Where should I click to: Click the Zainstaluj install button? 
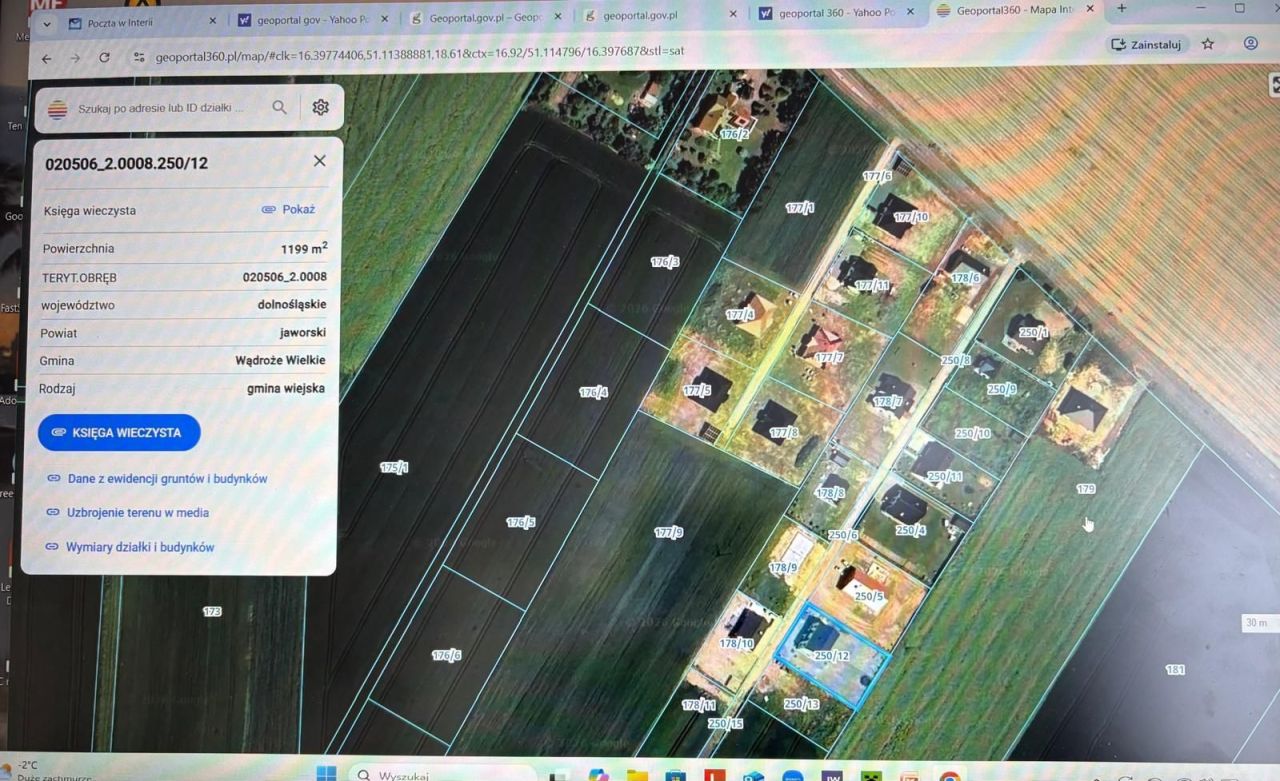click(1146, 45)
